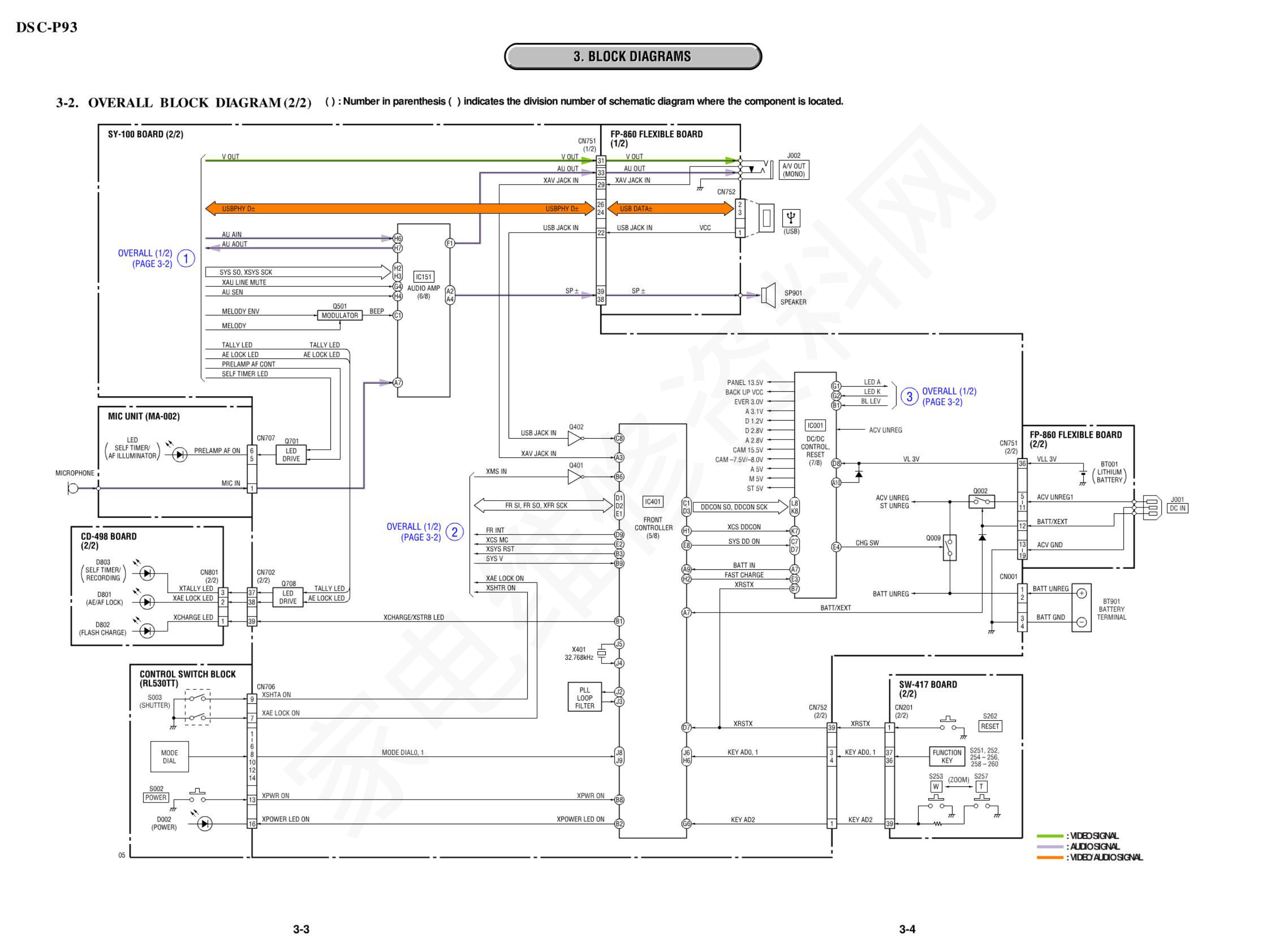The height and width of the screenshot is (952, 1267).
Task: Click the boxed RESET label
Action: [x=990, y=727]
